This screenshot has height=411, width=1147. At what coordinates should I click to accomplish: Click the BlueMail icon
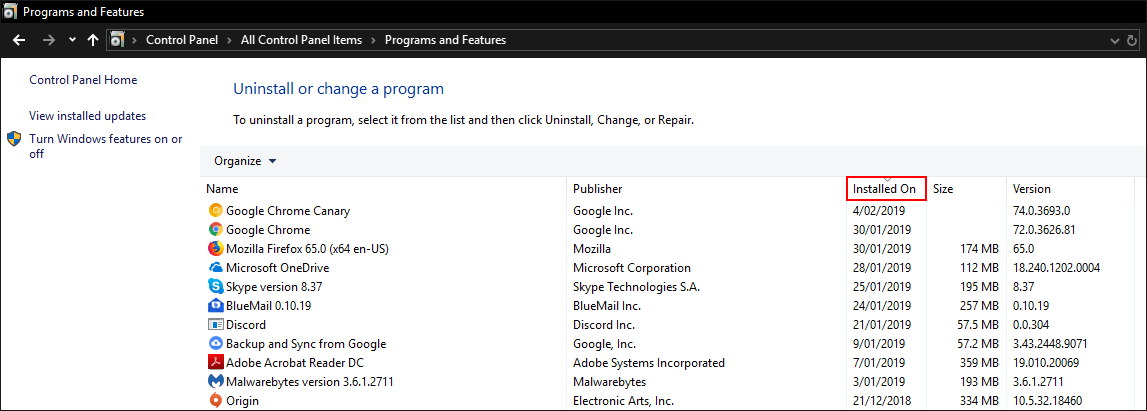tap(216, 306)
